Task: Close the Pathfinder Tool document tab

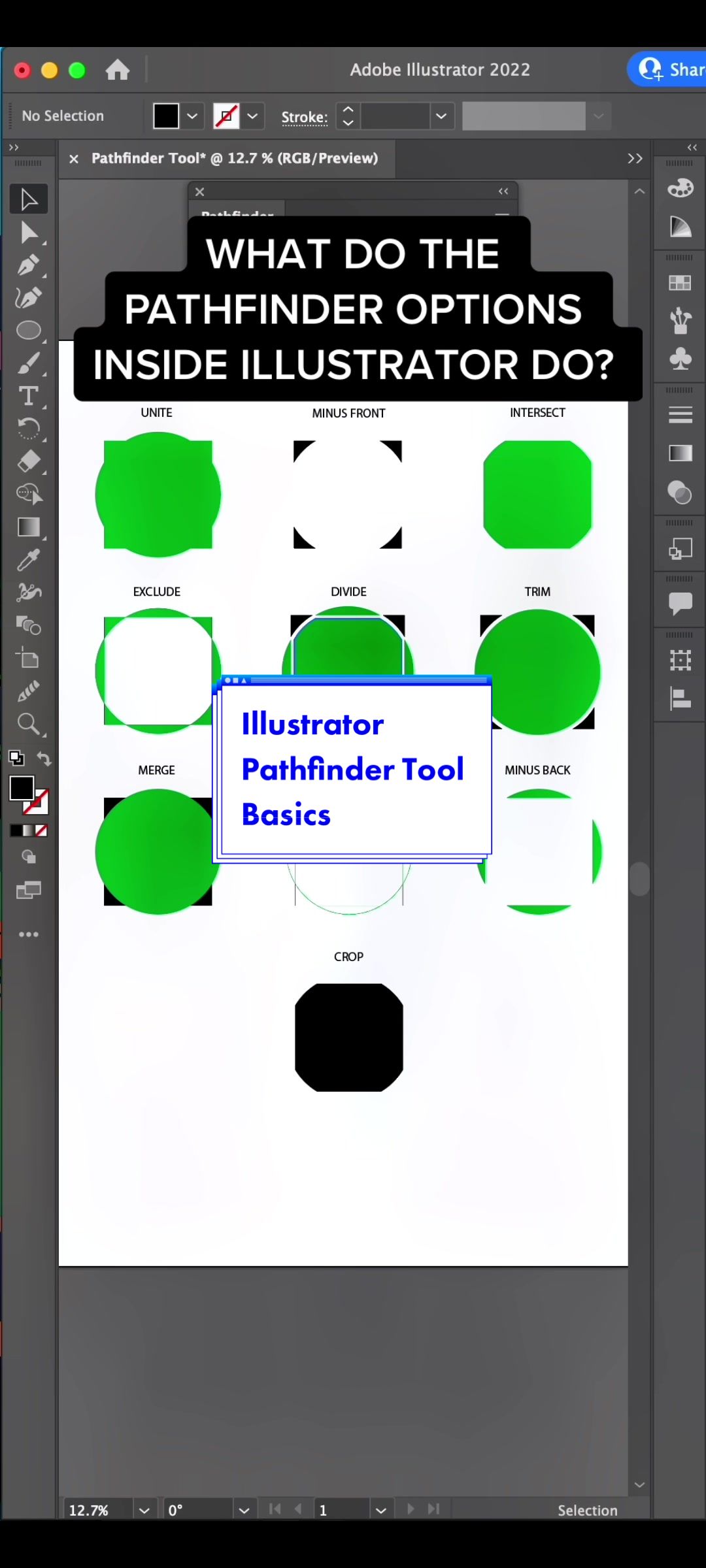Action: (x=74, y=159)
